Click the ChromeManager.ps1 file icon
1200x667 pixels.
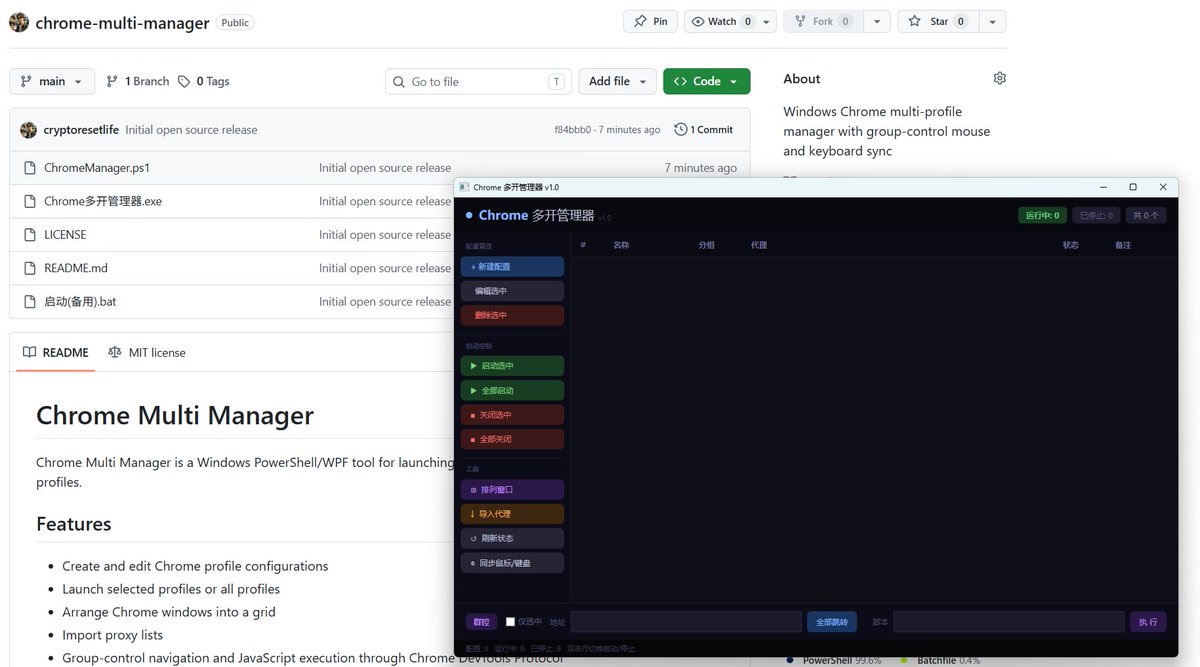(30, 168)
